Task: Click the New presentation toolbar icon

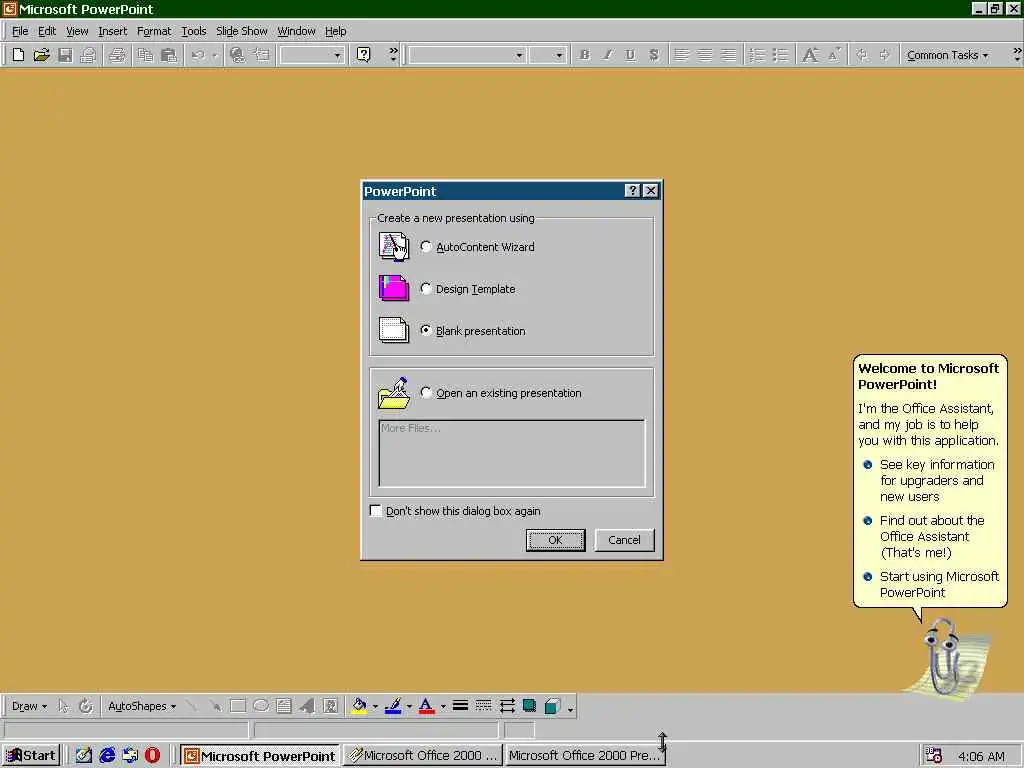Action: point(18,55)
